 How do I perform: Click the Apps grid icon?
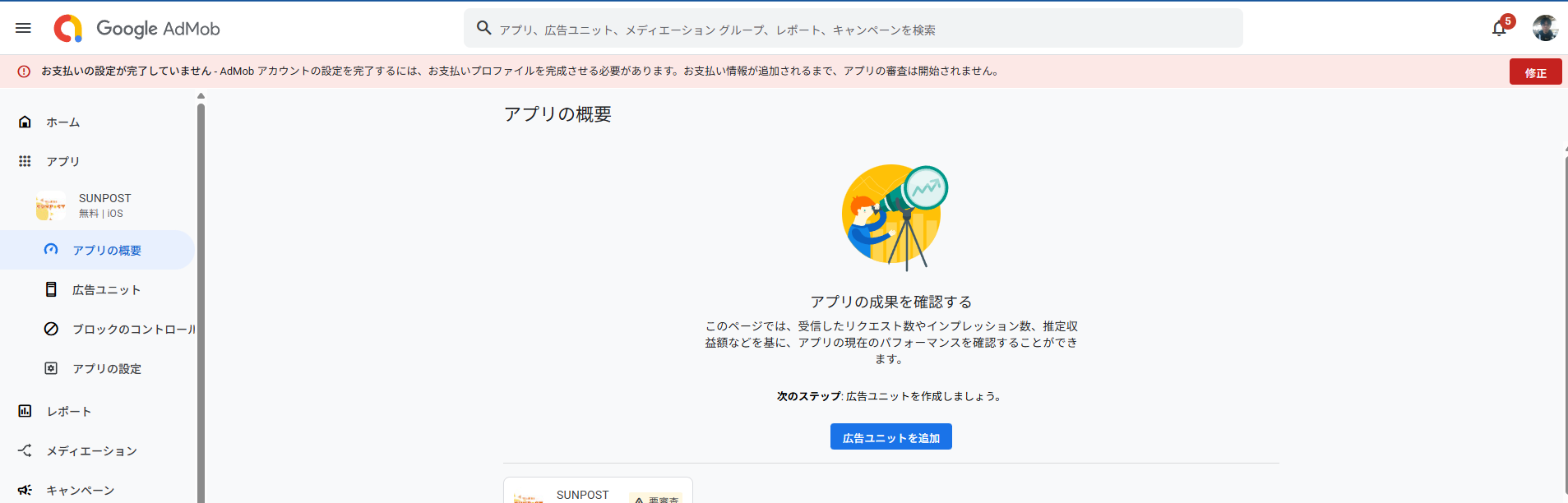click(25, 161)
